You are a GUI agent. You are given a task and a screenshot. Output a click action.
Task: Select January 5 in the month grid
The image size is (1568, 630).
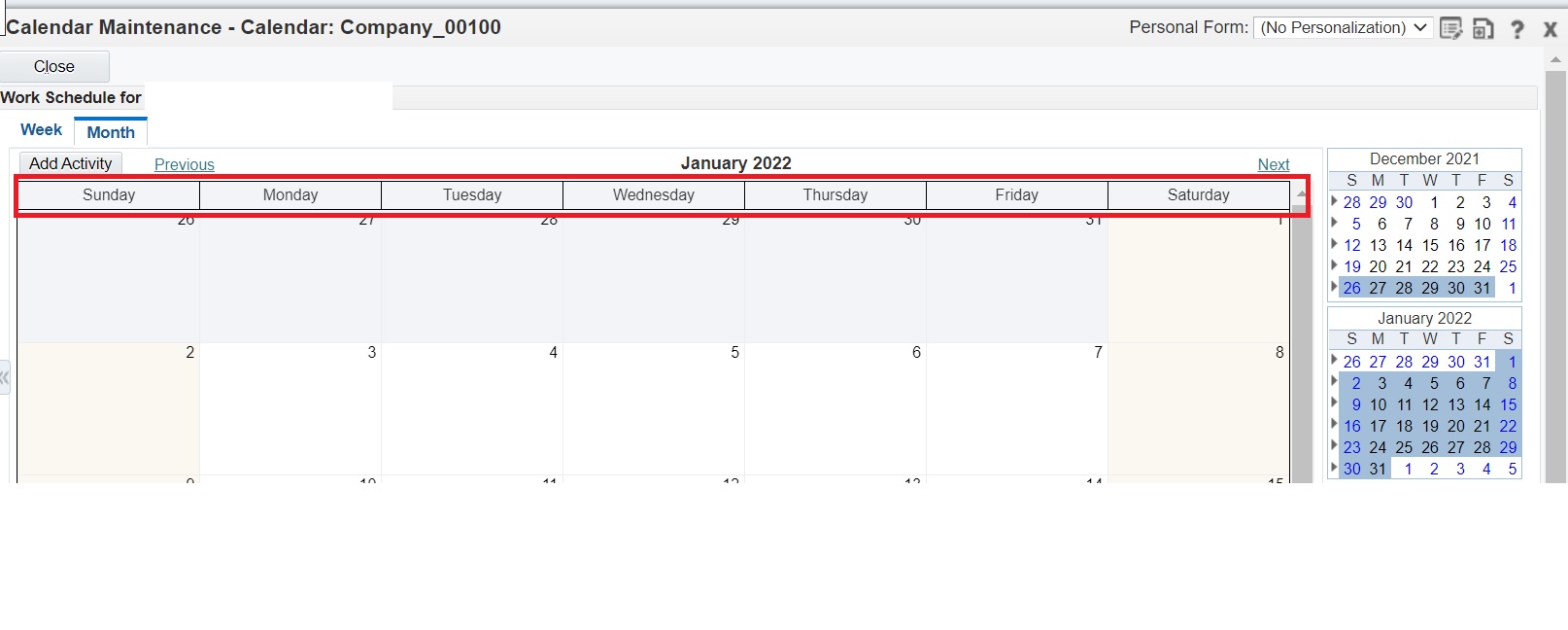pos(653,408)
